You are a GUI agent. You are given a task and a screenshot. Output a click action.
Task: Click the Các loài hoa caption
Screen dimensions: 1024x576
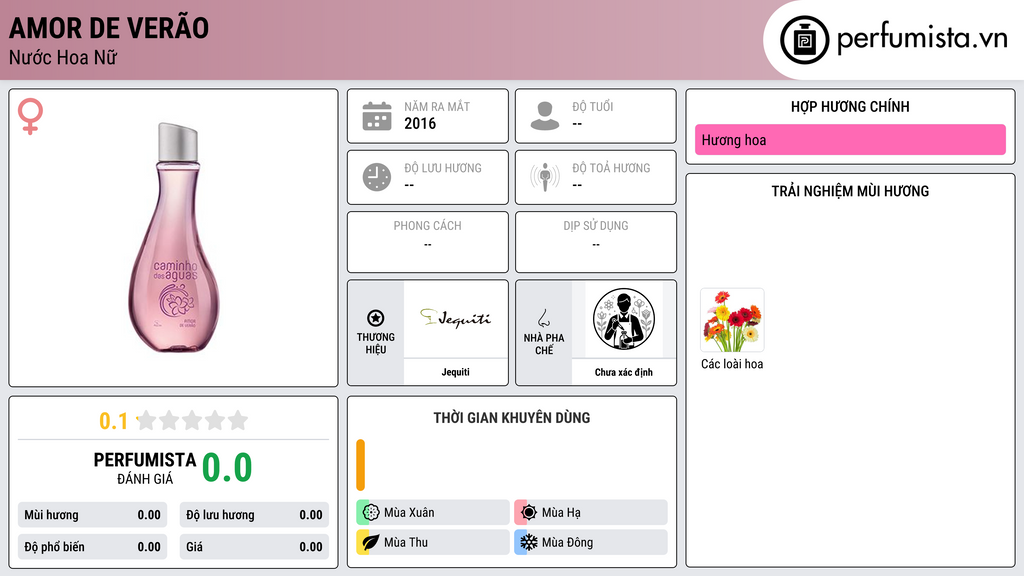732,364
